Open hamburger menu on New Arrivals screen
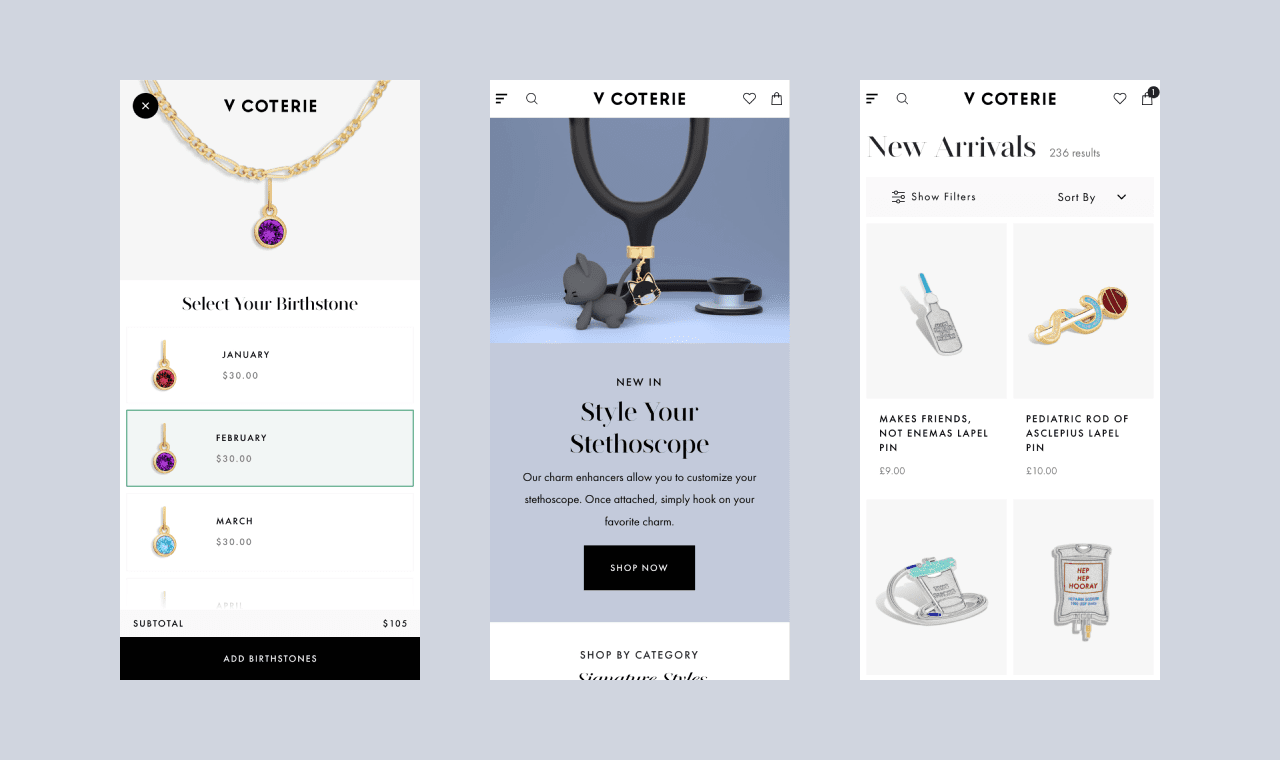Screen dimensions: 1280x760 click(x=872, y=98)
